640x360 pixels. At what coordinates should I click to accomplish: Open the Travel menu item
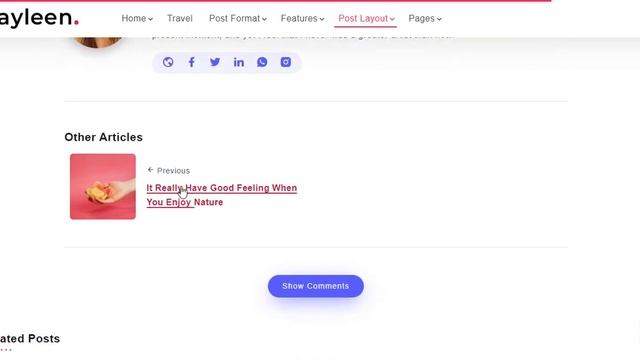pyautogui.click(x=180, y=18)
